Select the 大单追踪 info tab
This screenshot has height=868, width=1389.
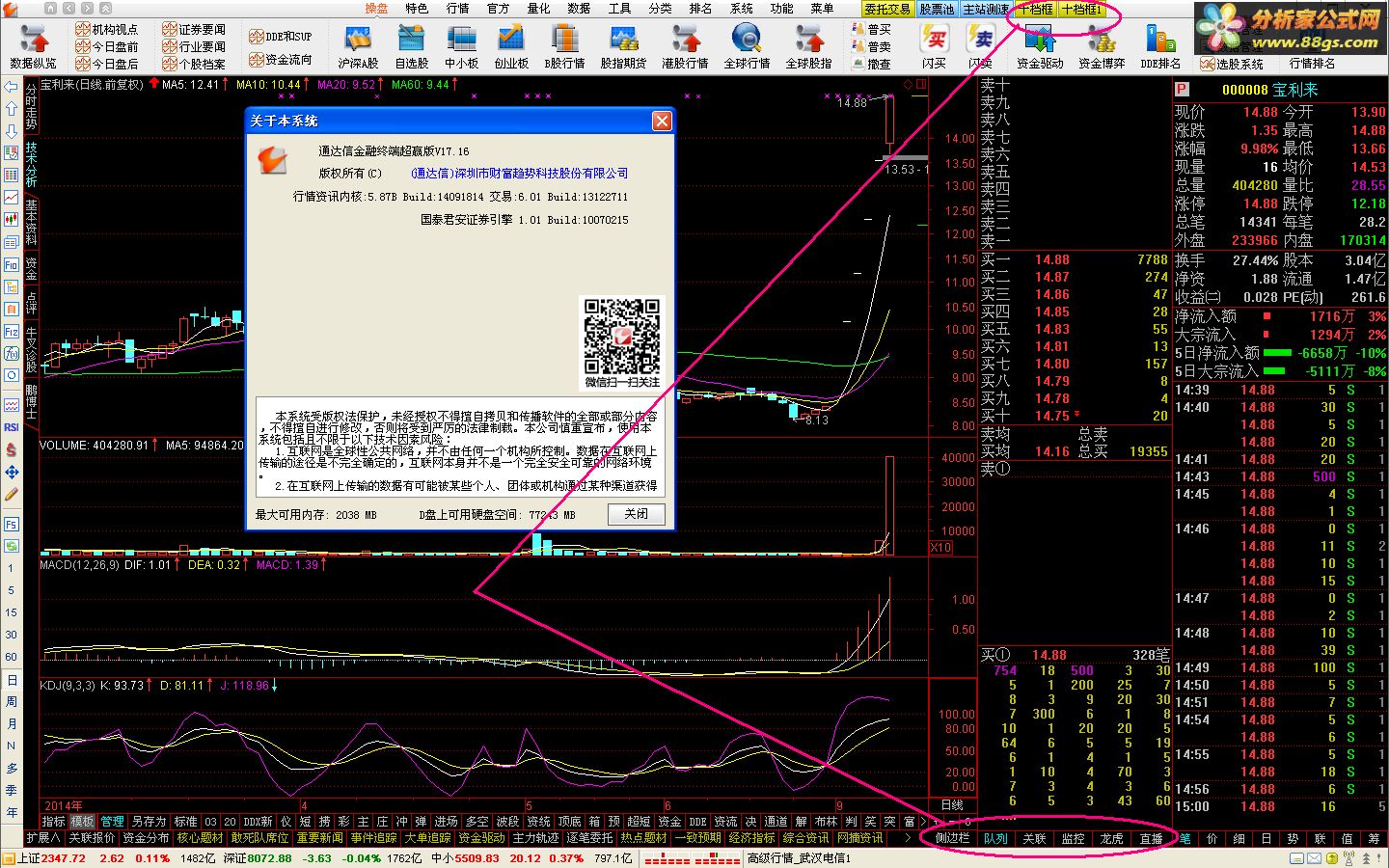[x=427, y=838]
